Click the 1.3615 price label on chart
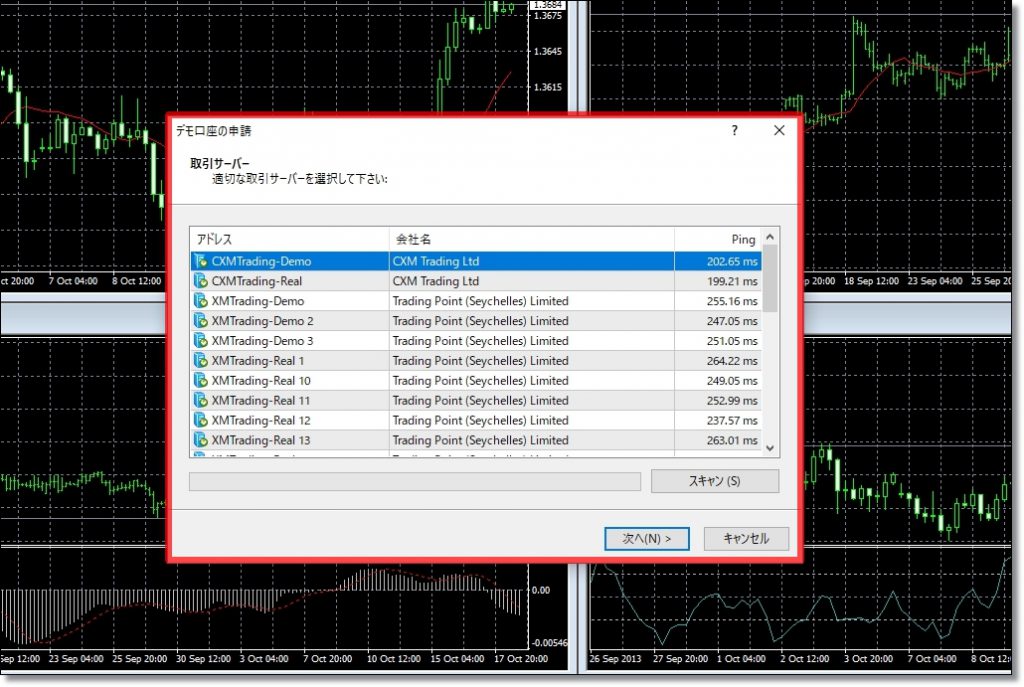Viewport: 1024px width, 687px height. (547, 87)
